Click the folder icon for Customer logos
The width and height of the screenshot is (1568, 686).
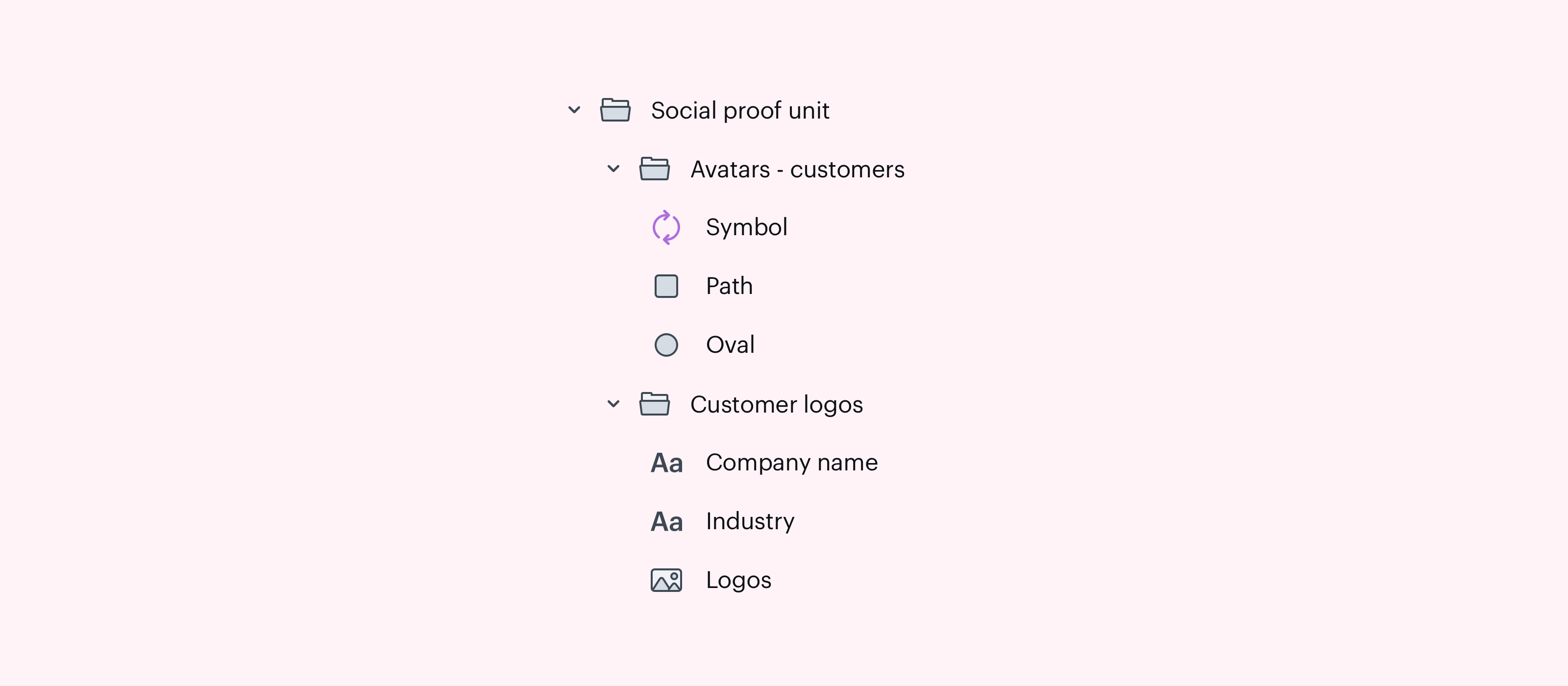(x=655, y=404)
